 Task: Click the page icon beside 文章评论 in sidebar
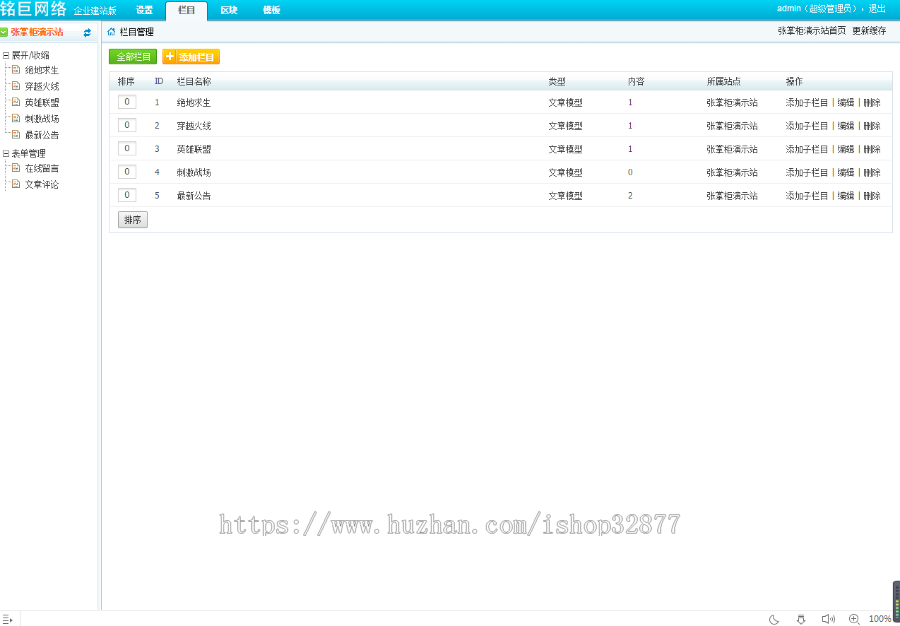pos(16,184)
